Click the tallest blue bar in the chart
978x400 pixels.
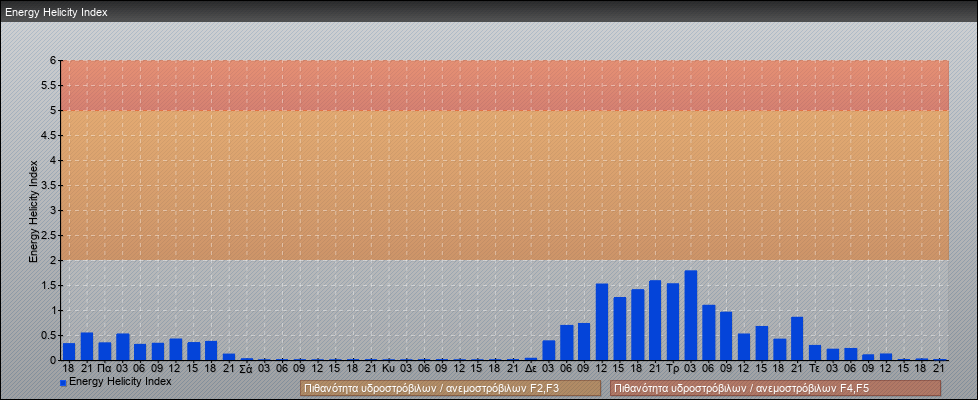690,315
